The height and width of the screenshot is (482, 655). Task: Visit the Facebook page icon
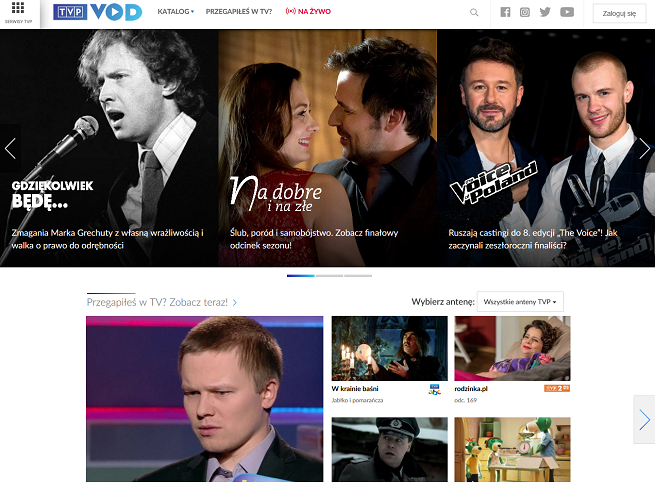[x=505, y=12]
